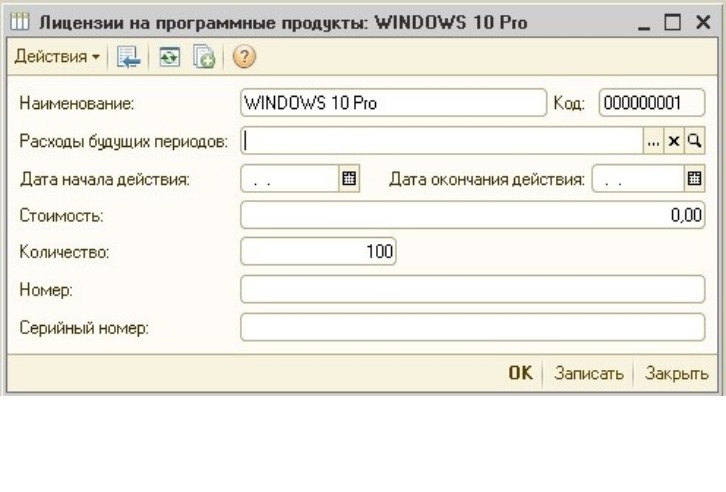Click the Наименование field with WINDOWS 10 Pro
Viewport: 726px width, 492px height.
(x=394, y=103)
